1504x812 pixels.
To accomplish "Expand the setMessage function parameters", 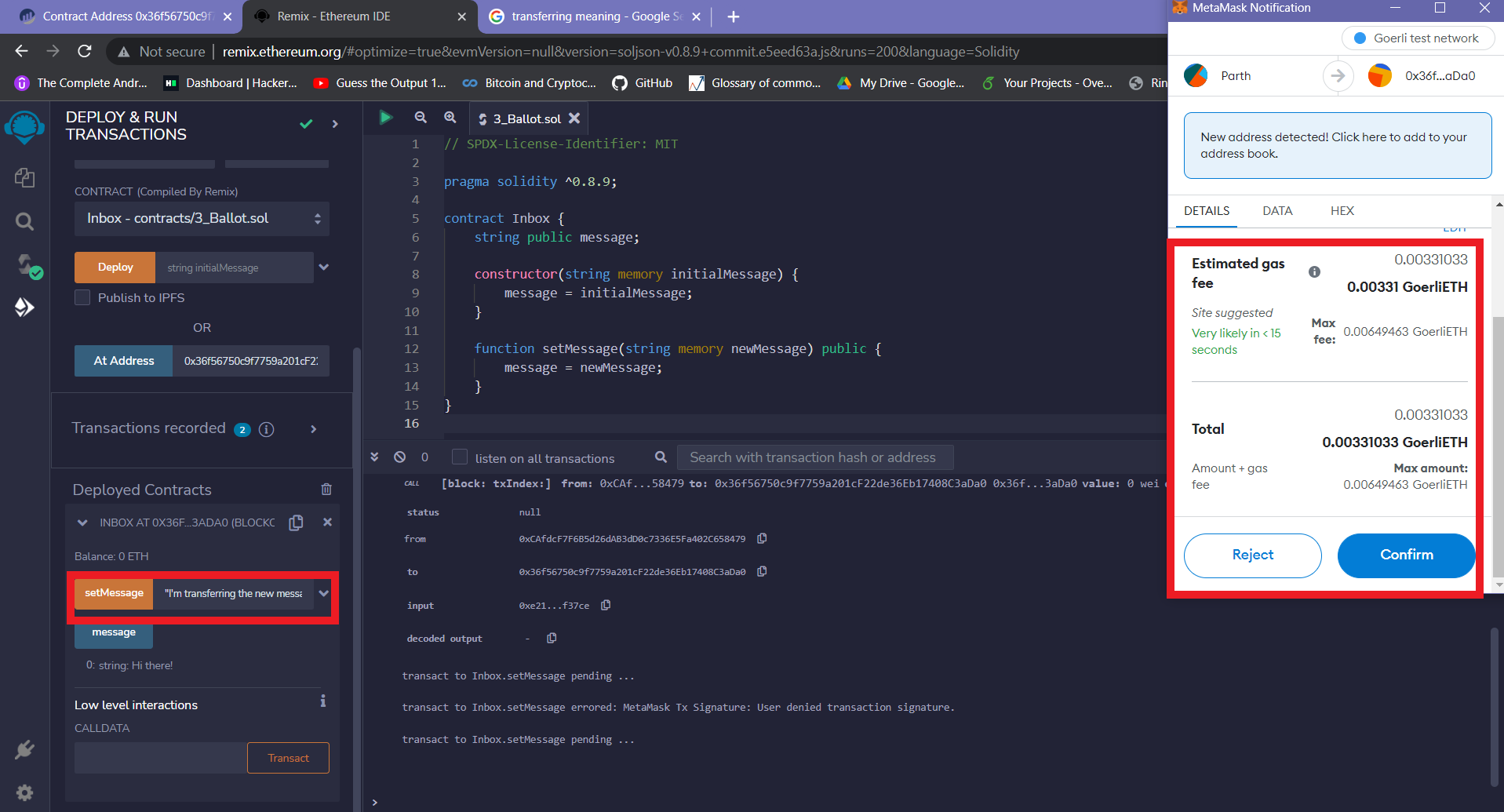I will click(x=323, y=593).
